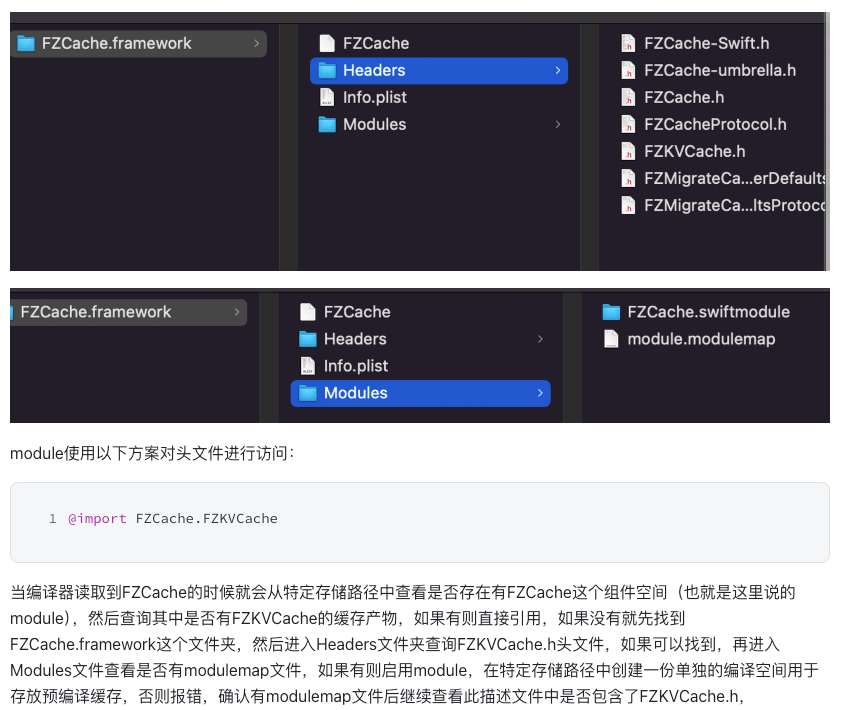Image resolution: width=862 pixels, height=710 pixels.
Task: Expand the chevron on highlighted Headers row
Action: point(557,70)
